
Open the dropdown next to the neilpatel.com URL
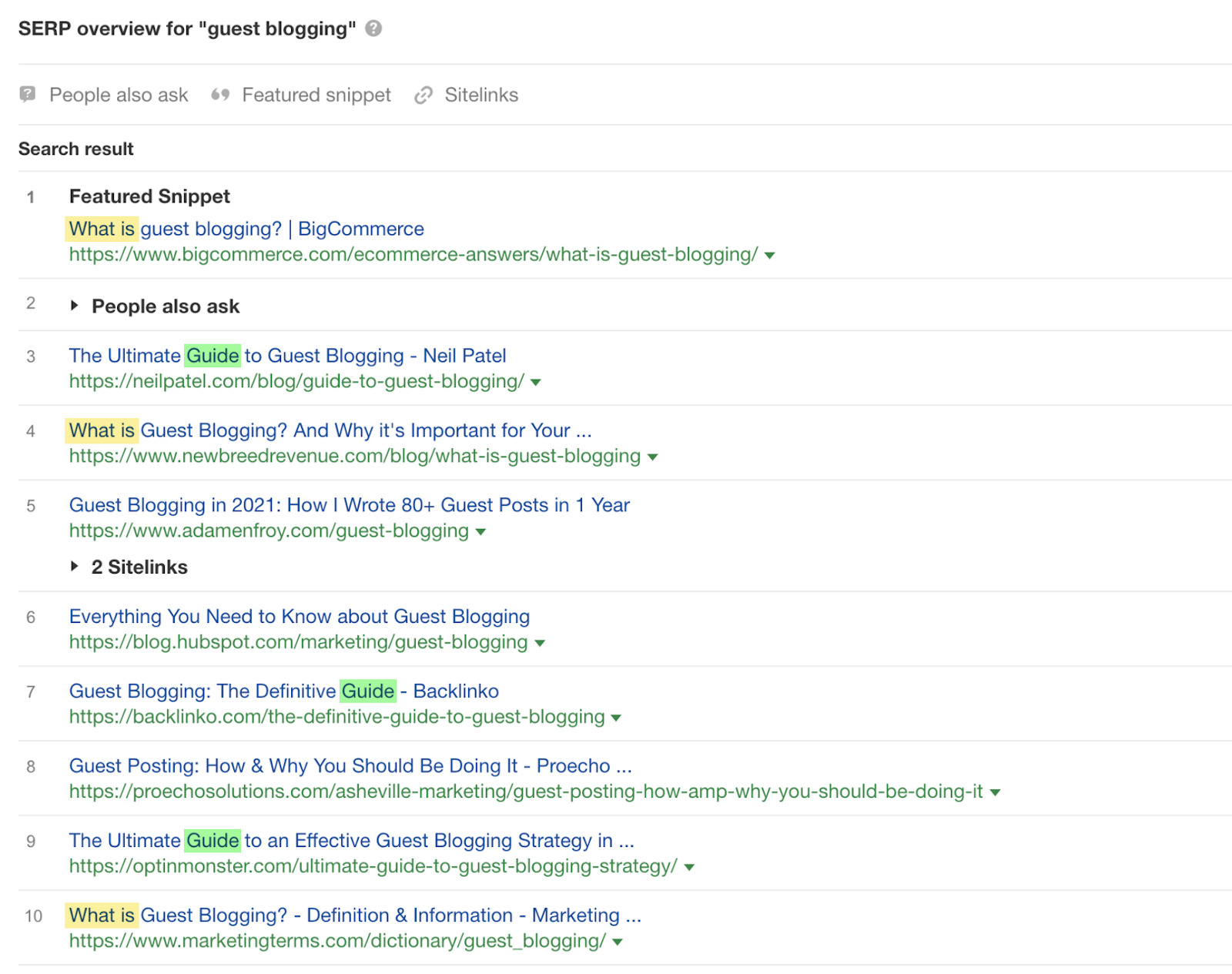[537, 382]
